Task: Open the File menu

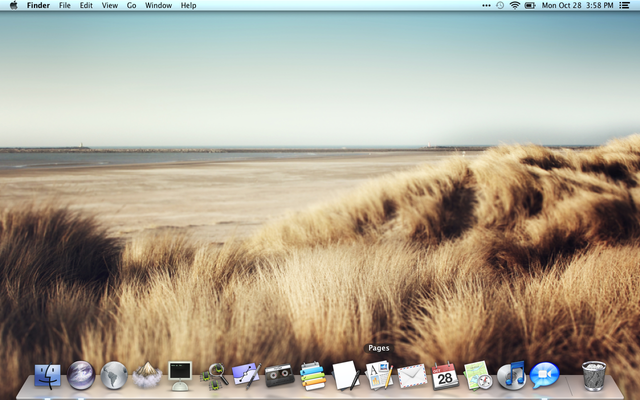Action: 64,6
